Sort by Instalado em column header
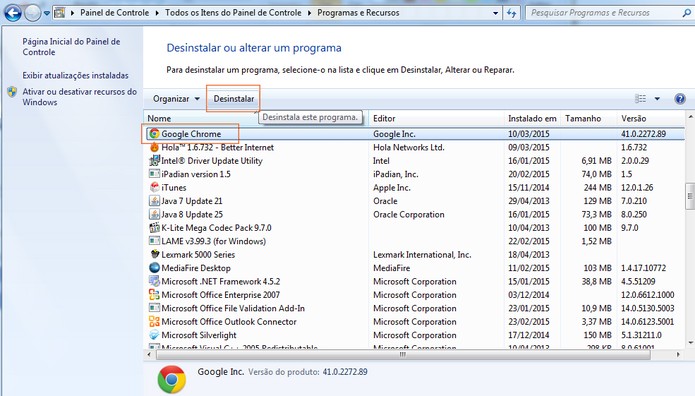This screenshot has height=396, width=695. tap(533, 118)
